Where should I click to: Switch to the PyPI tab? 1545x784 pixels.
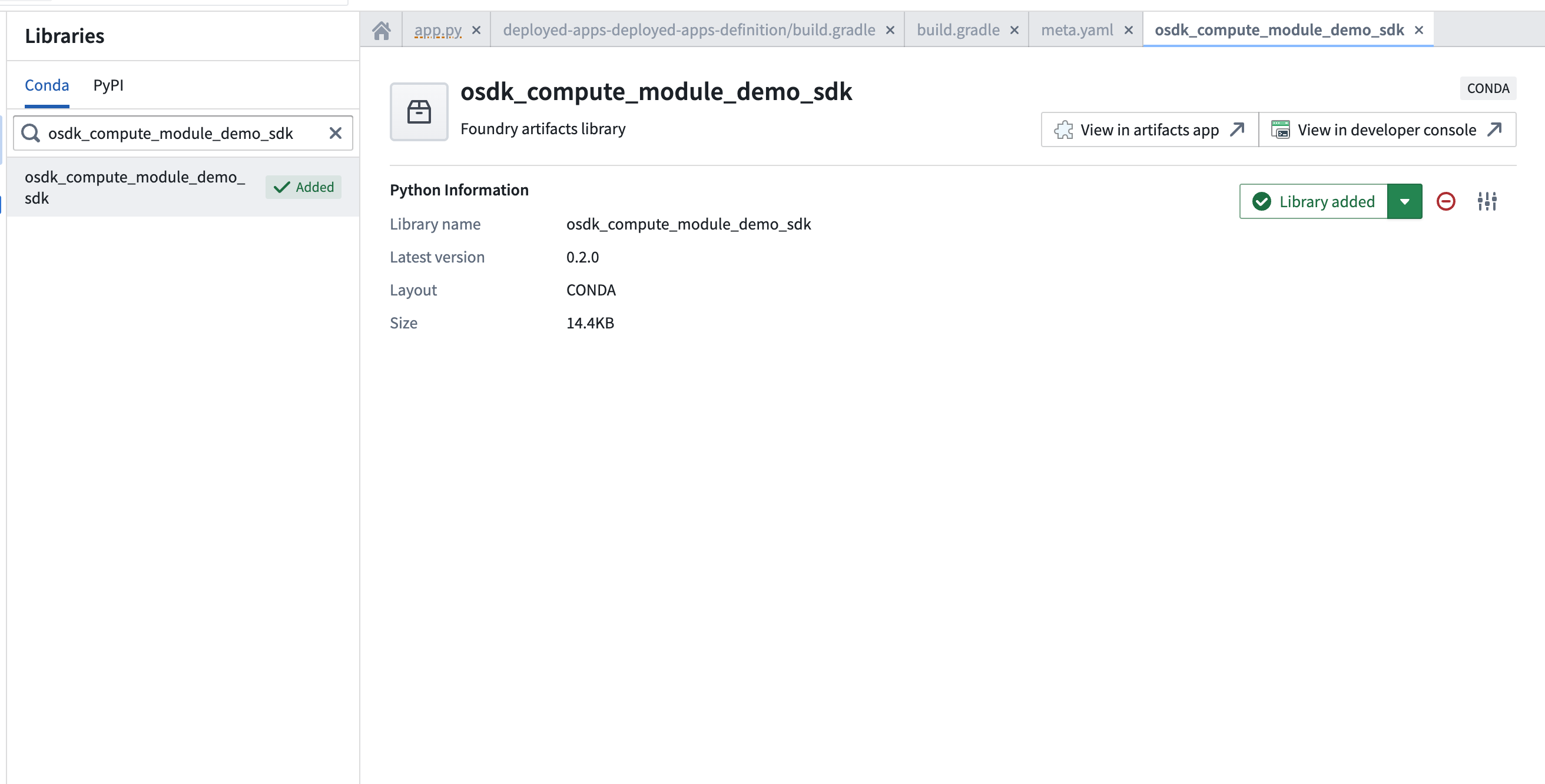tap(108, 85)
